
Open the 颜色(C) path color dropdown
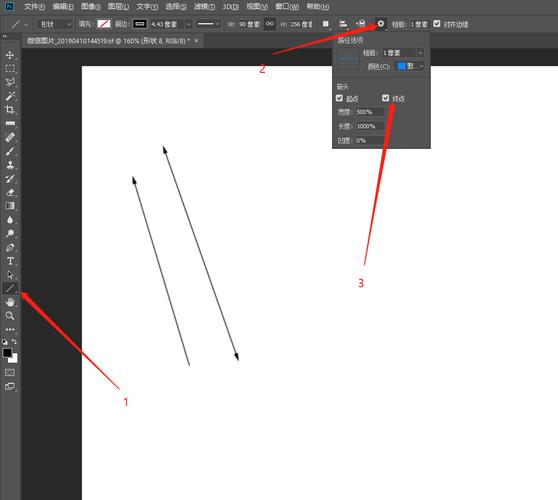pyautogui.click(x=410, y=66)
